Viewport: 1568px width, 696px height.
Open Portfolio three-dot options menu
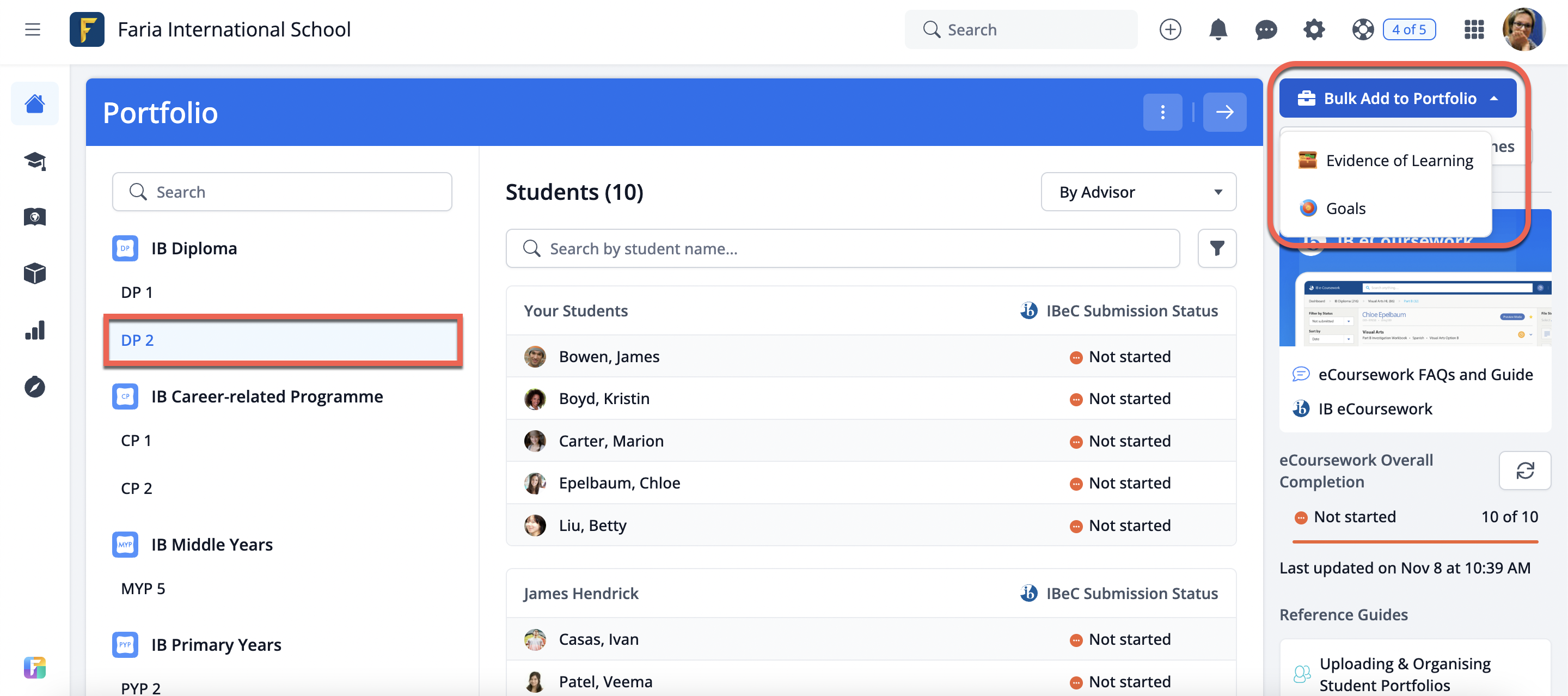(1162, 112)
